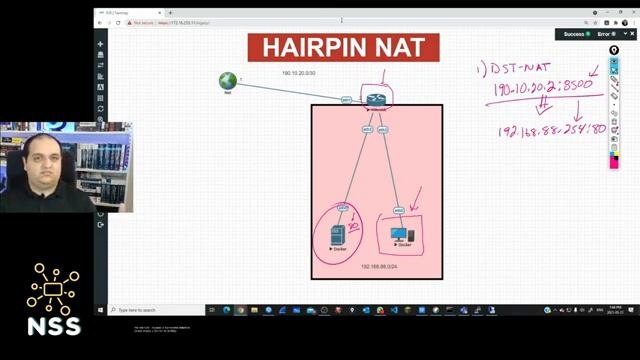Open the Windows Start menu
This screenshot has height=360, width=640.
[100, 310]
